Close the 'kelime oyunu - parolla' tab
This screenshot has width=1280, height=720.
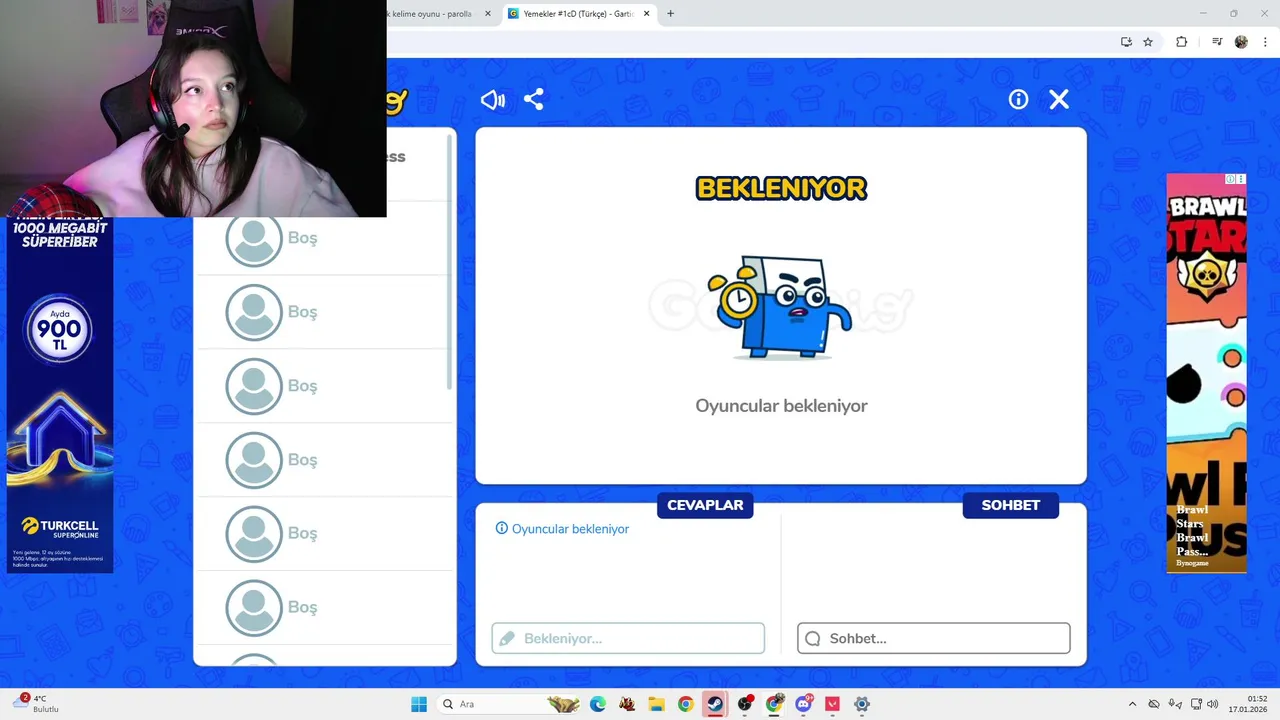point(488,14)
